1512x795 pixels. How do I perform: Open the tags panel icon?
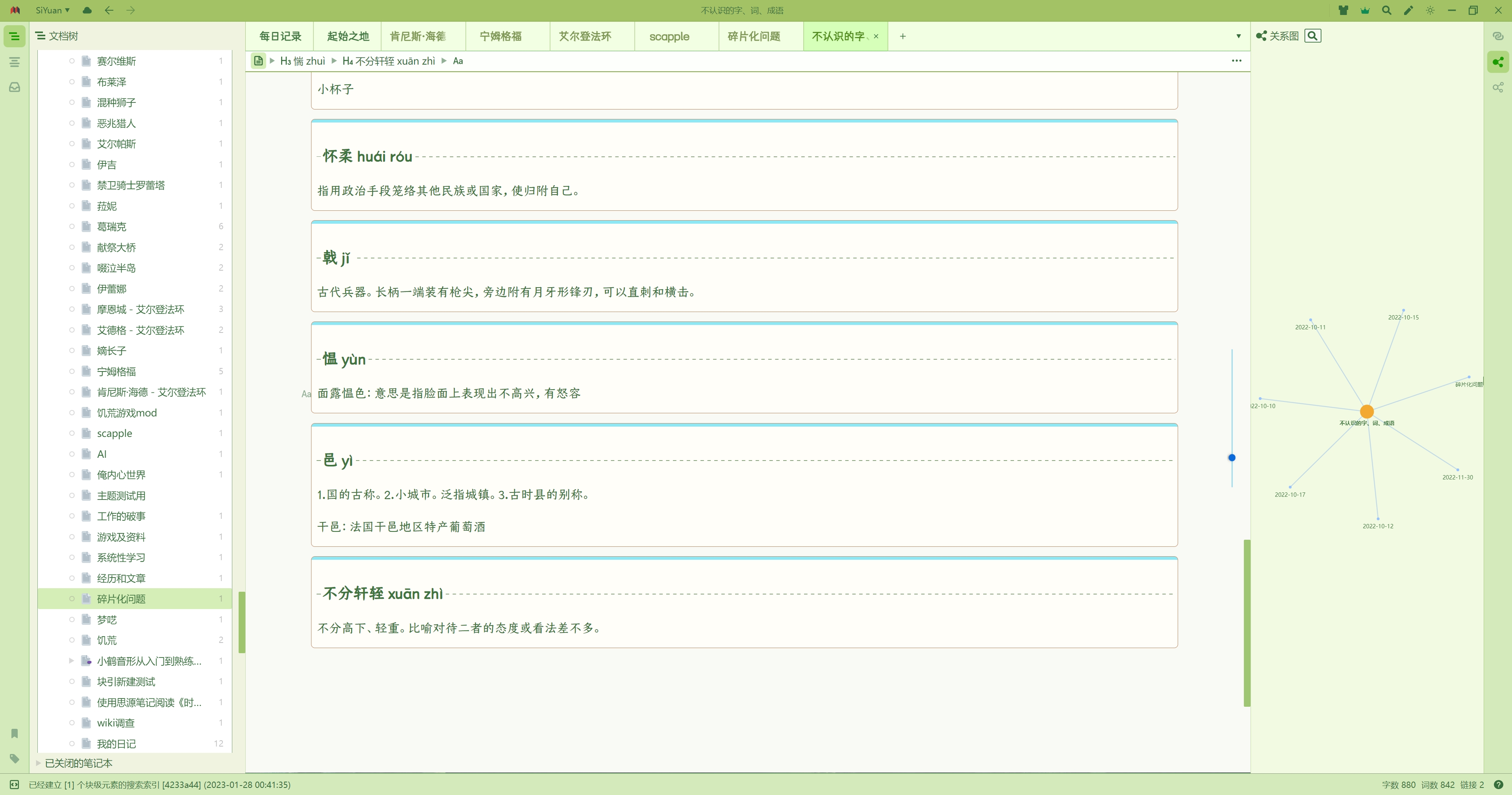(x=15, y=758)
